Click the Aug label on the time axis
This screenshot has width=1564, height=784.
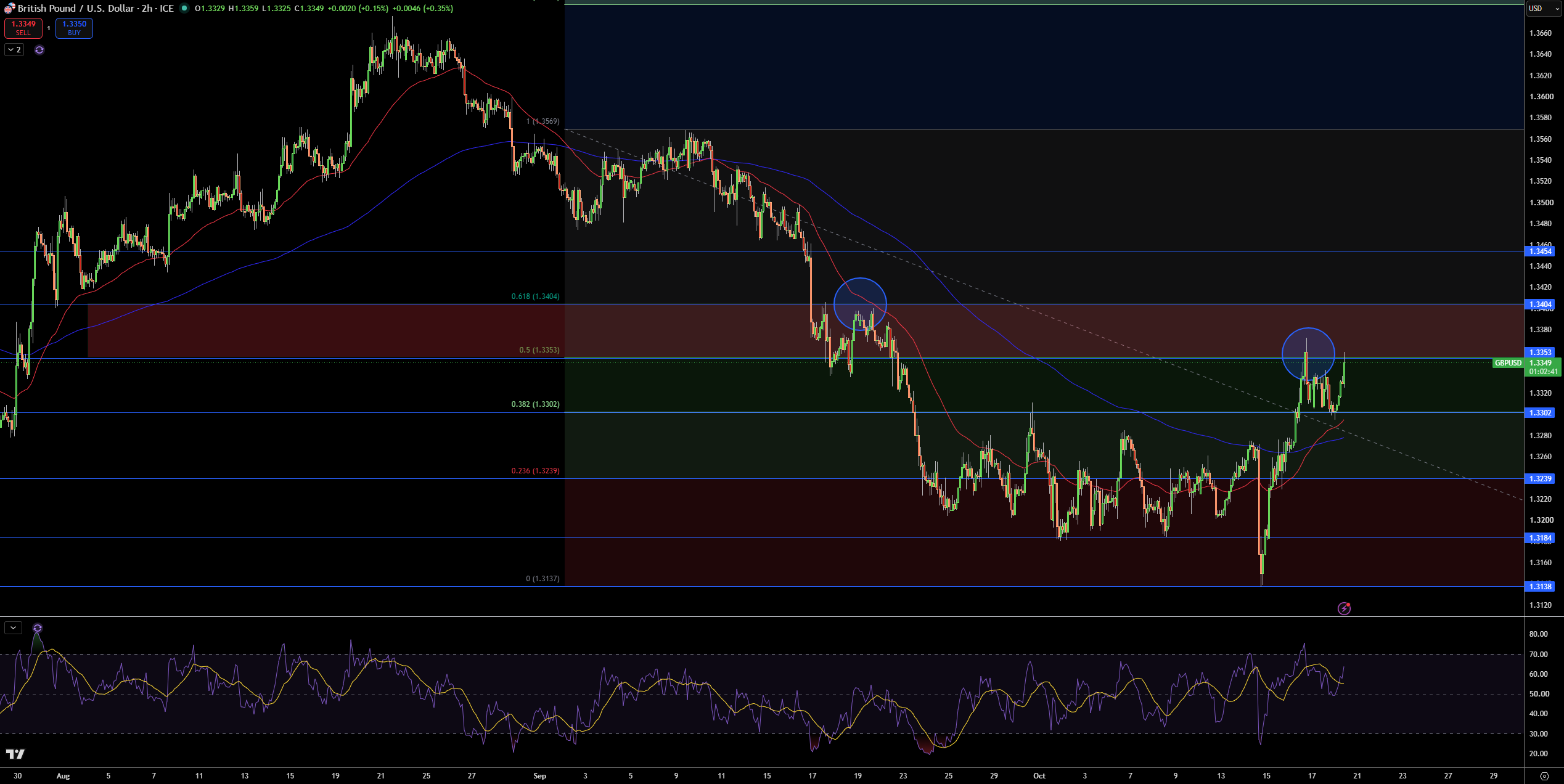(x=63, y=775)
